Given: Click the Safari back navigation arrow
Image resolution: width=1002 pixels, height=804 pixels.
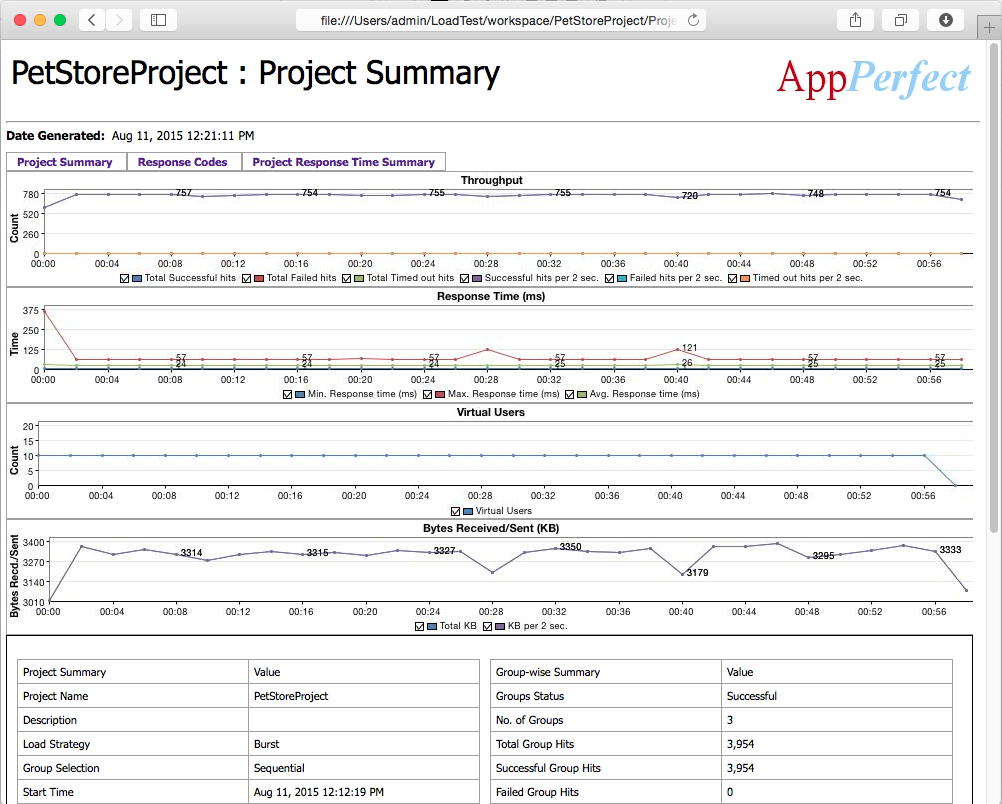Looking at the screenshot, I should 92,20.
